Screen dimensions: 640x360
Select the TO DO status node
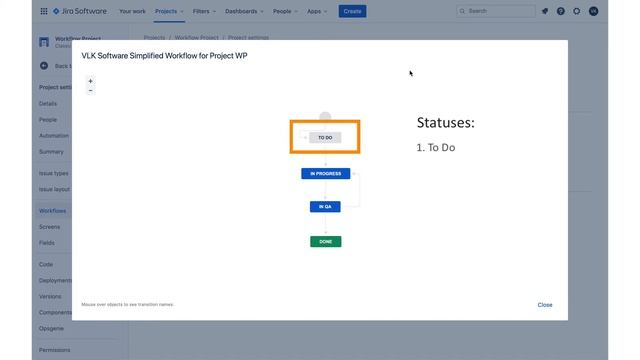pyautogui.click(x=325, y=138)
